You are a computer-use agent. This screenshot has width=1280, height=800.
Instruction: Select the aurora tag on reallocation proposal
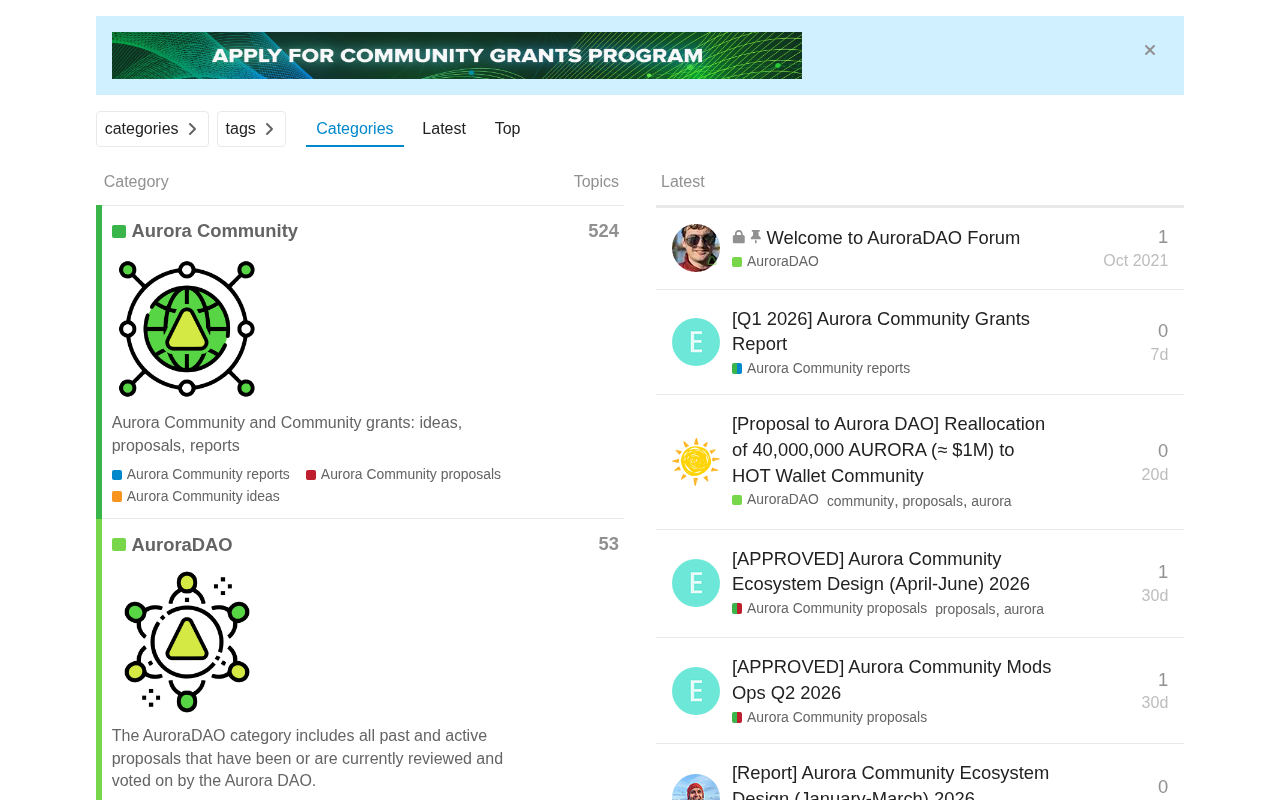coord(991,501)
